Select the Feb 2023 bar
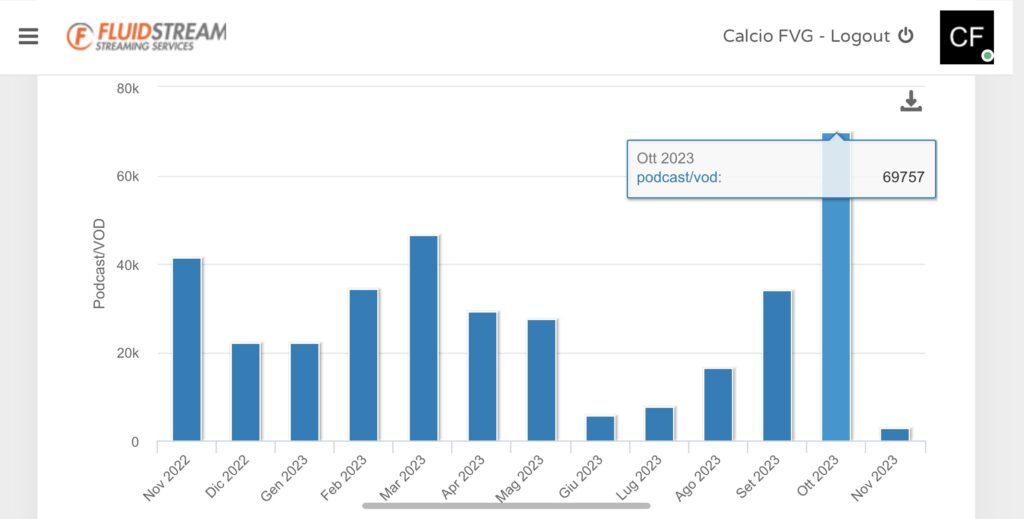The image size is (1024, 519). (364, 365)
